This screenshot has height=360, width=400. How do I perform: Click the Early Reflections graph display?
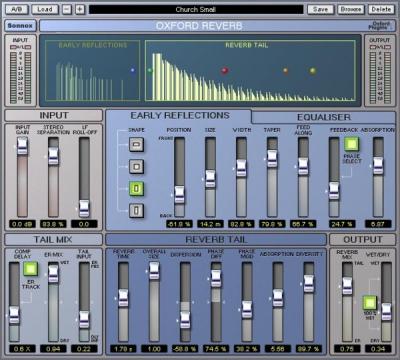(x=93, y=71)
